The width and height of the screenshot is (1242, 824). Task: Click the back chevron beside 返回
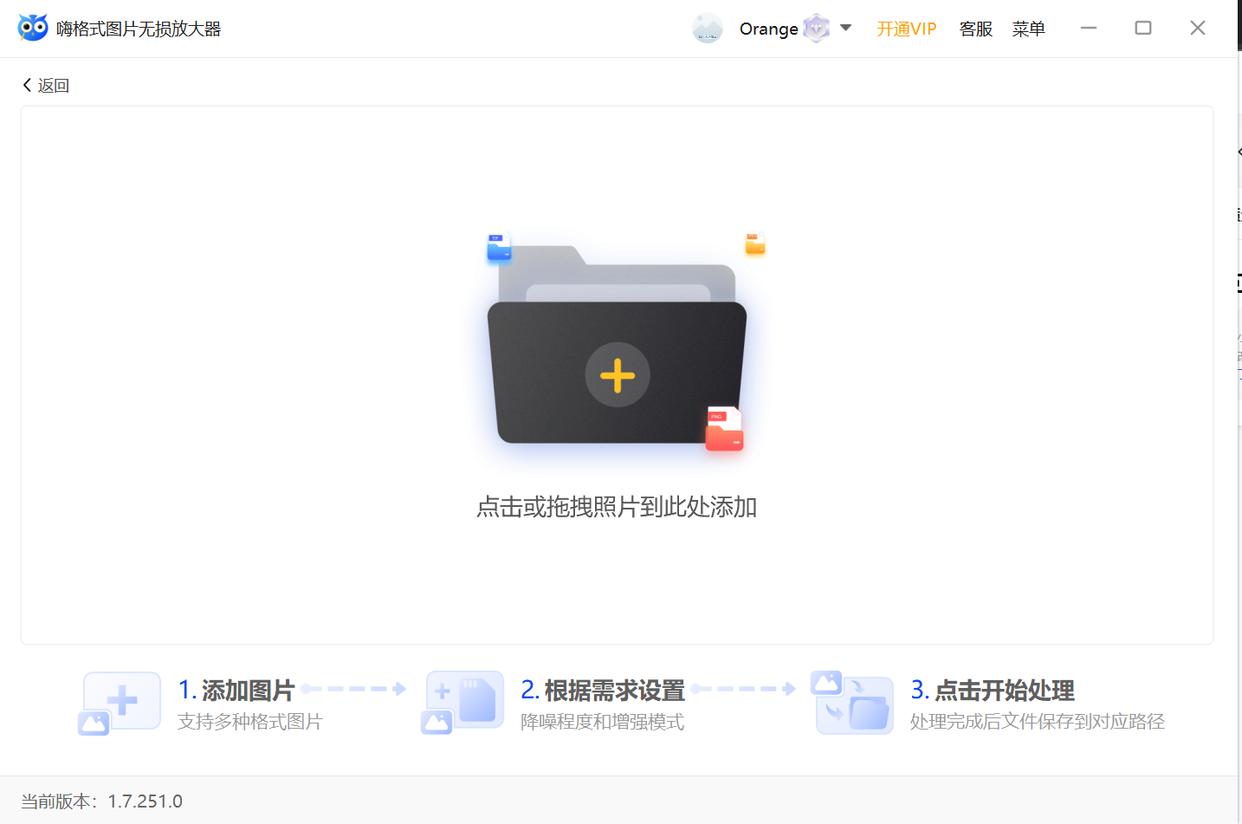pyautogui.click(x=26, y=85)
